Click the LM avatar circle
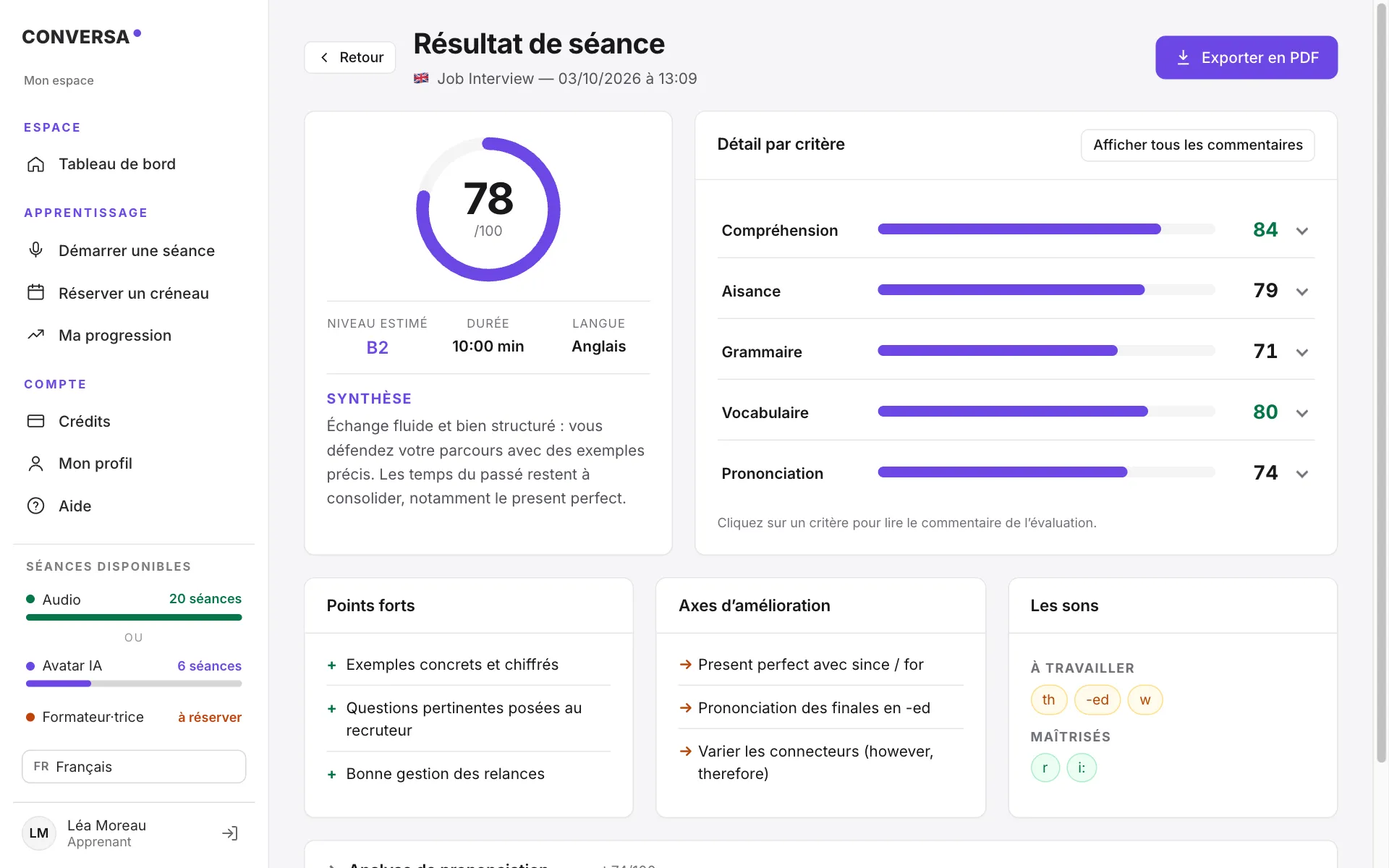Screen dimensions: 1389x868 click(x=39, y=833)
